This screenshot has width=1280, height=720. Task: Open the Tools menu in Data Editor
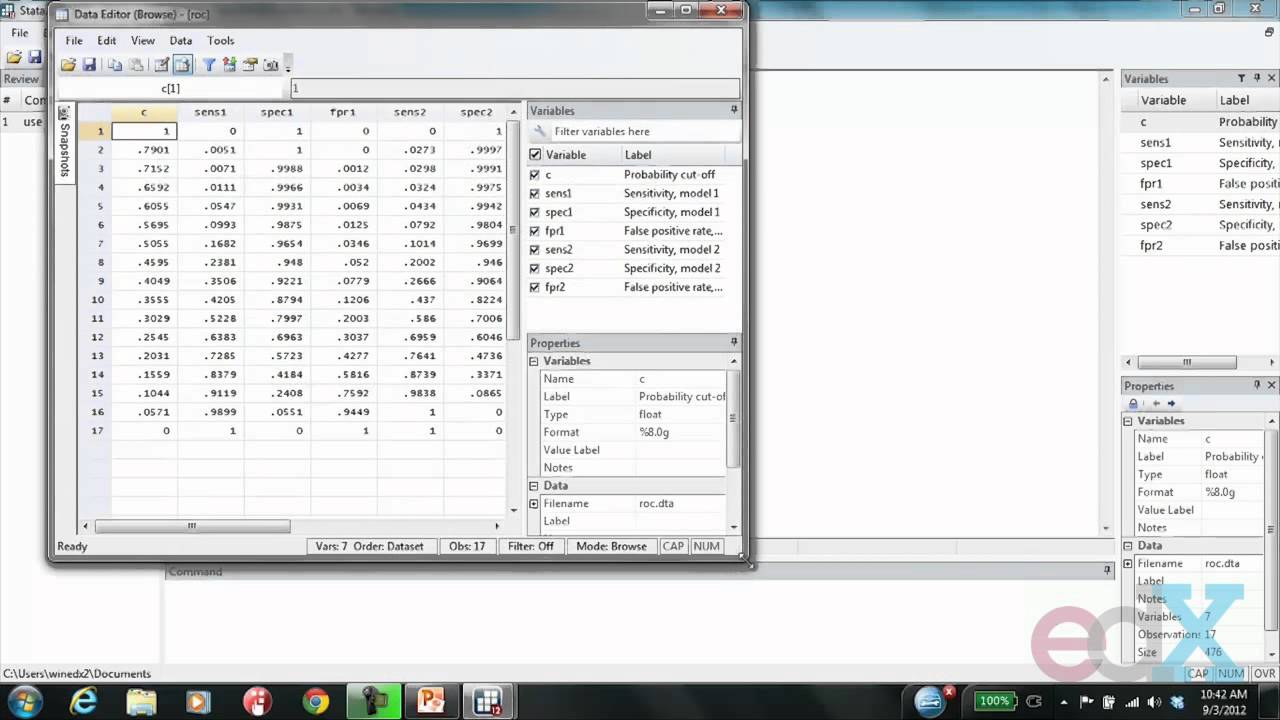[221, 41]
